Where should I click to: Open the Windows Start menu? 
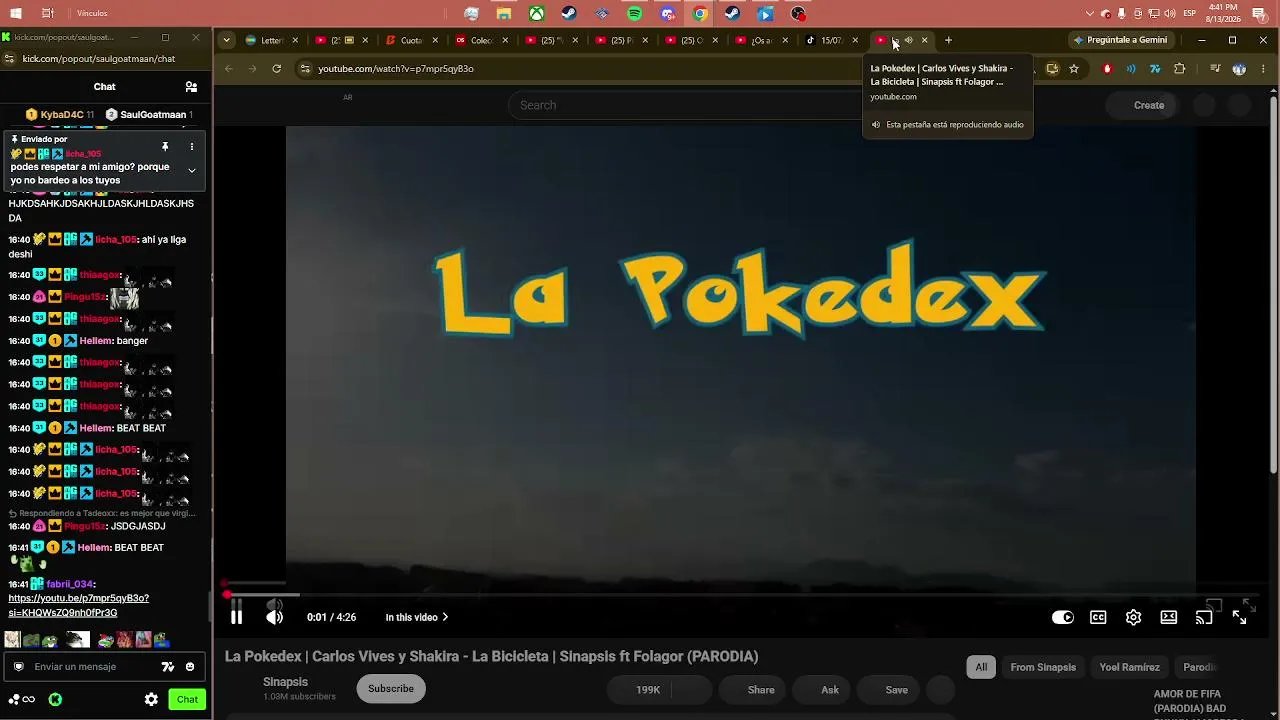[x=16, y=13]
